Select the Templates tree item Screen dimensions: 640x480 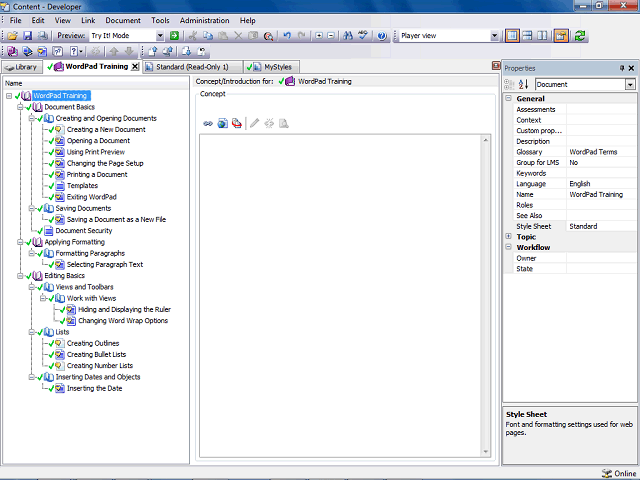point(82,186)
